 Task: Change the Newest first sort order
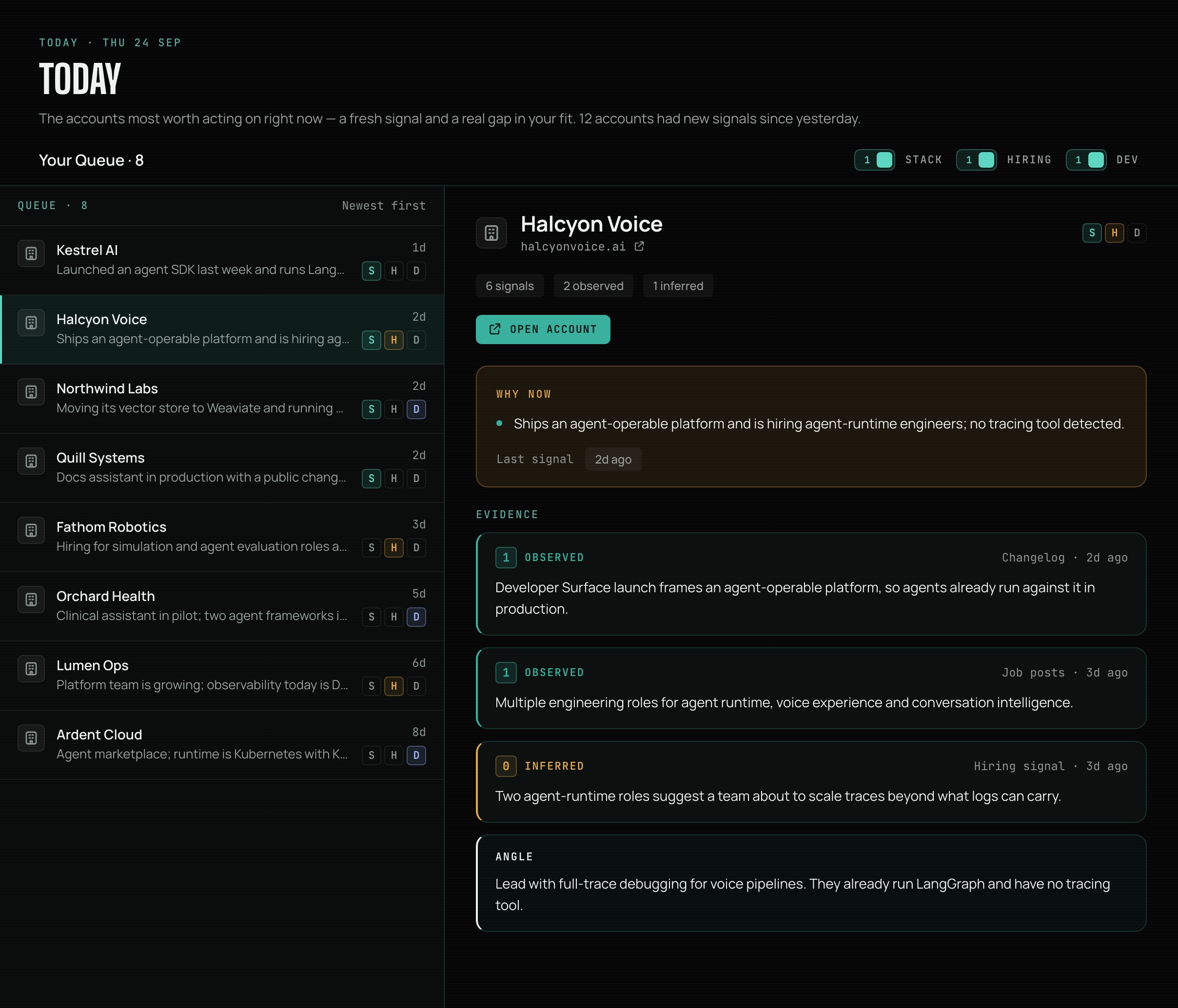[x=384, y=206]
